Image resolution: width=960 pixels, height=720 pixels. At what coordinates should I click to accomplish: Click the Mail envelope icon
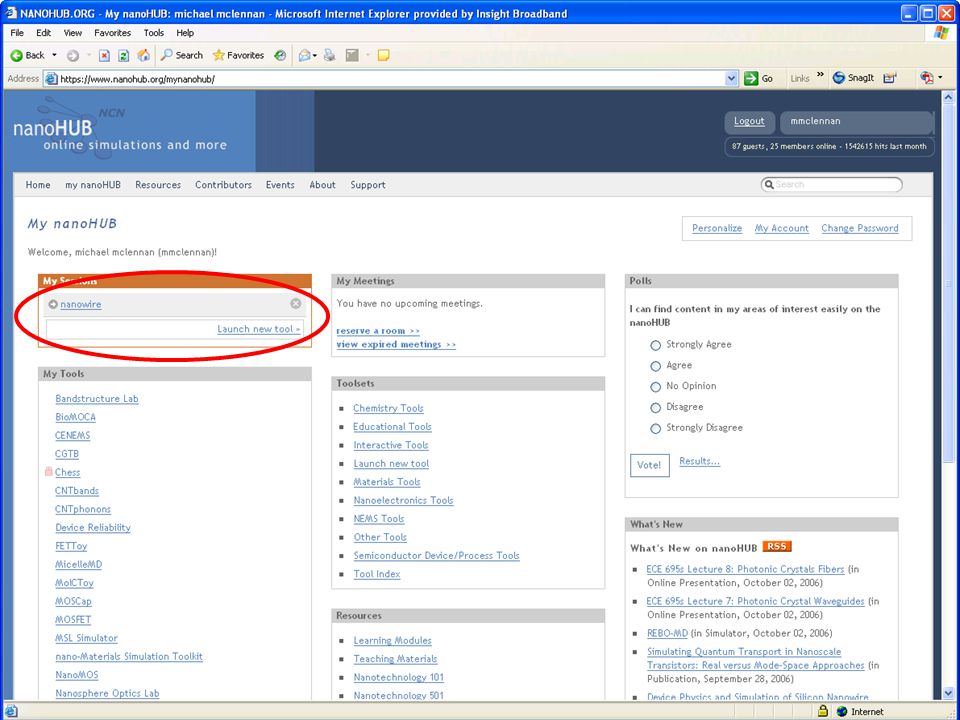click(304, 56)
